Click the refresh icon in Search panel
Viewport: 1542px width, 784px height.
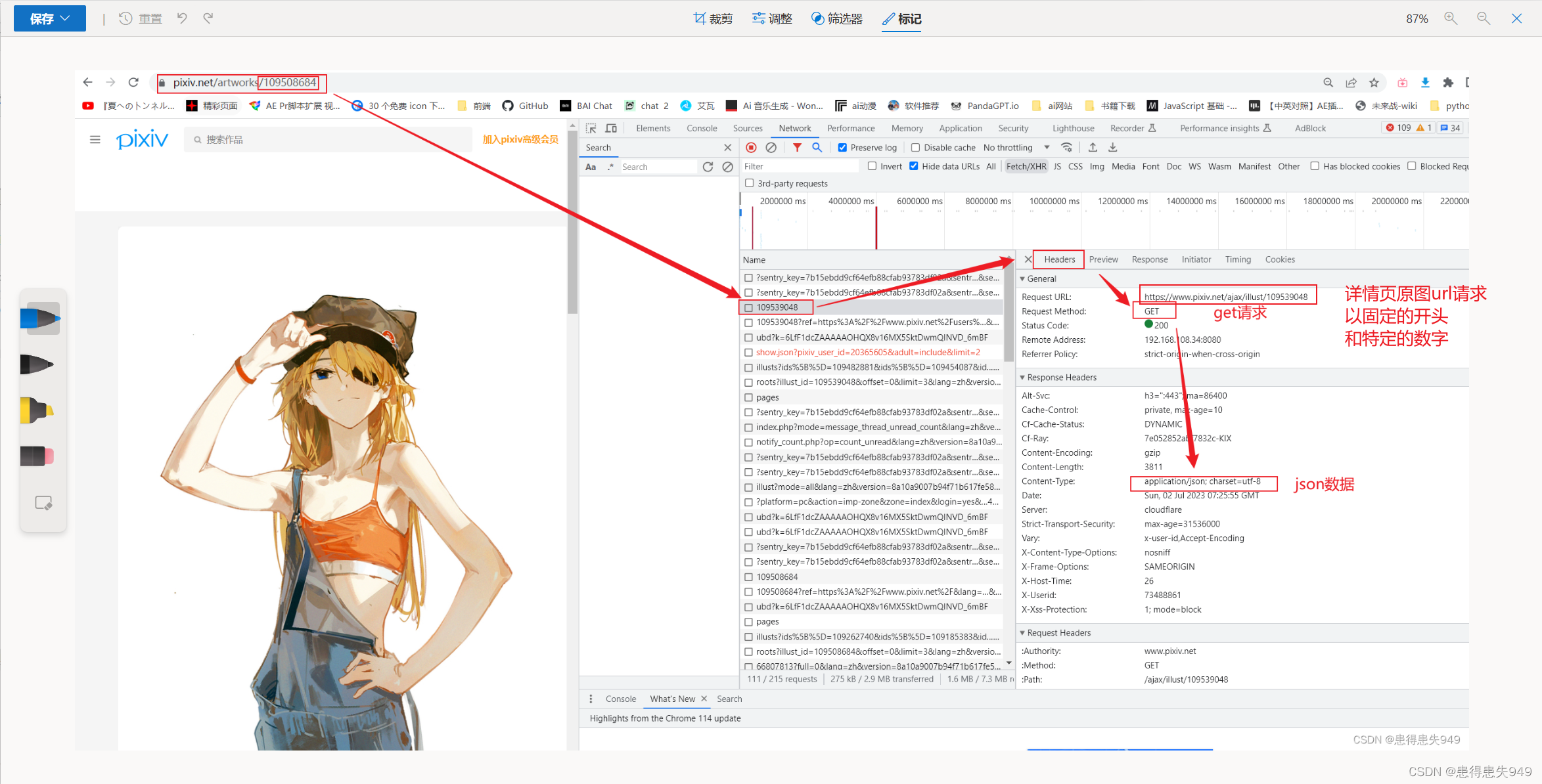pos(708,167)
